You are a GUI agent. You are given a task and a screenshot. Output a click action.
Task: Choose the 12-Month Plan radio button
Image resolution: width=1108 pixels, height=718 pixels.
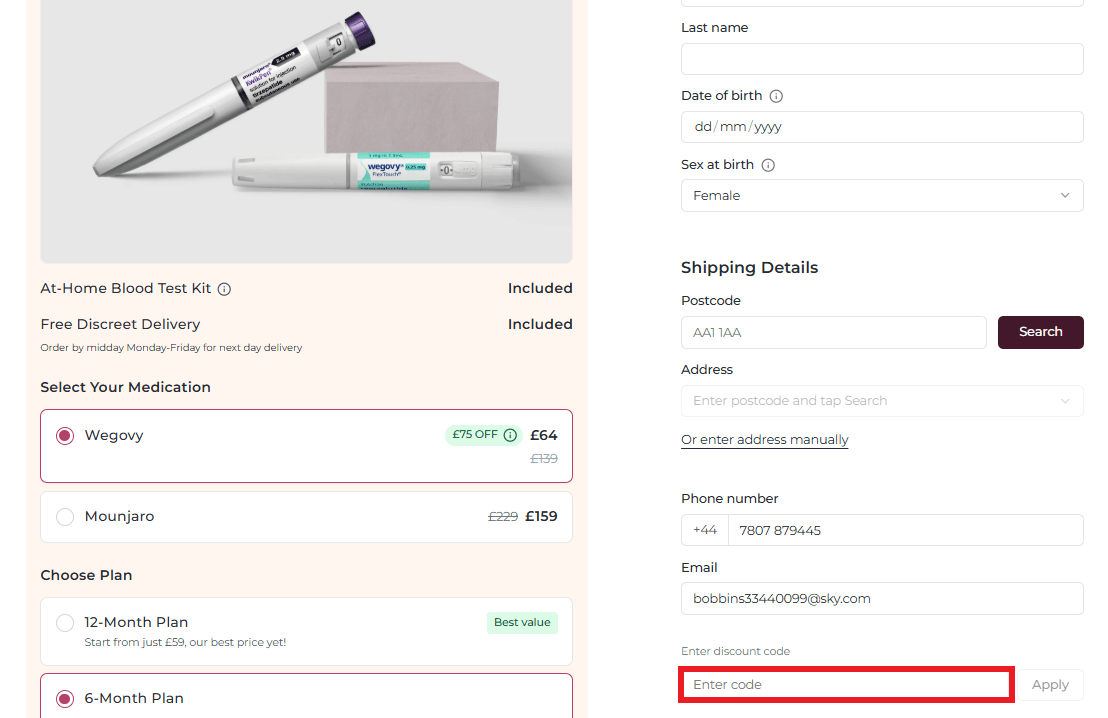65,623
